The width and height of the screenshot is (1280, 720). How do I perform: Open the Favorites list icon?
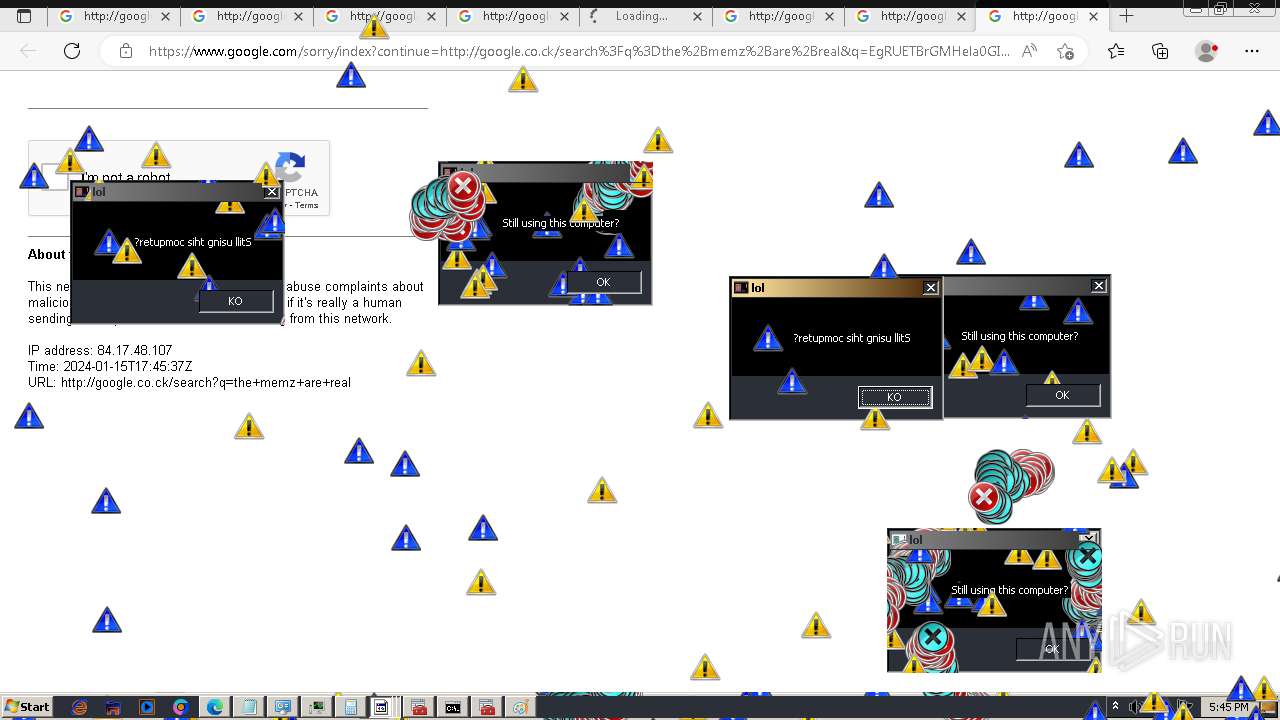(x=1116, y=51)
